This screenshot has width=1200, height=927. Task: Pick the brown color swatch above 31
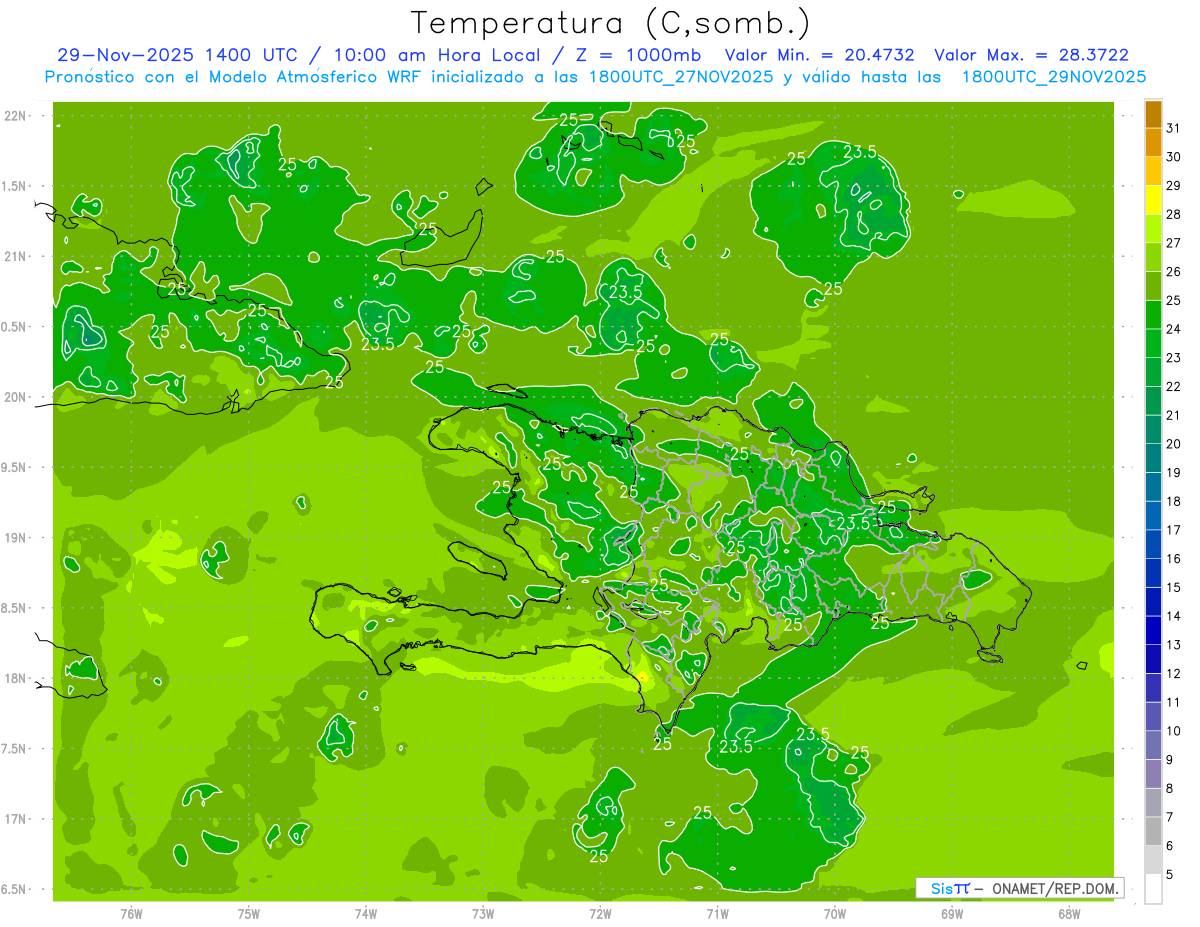pyautogui.click(x=1153, y=114)
